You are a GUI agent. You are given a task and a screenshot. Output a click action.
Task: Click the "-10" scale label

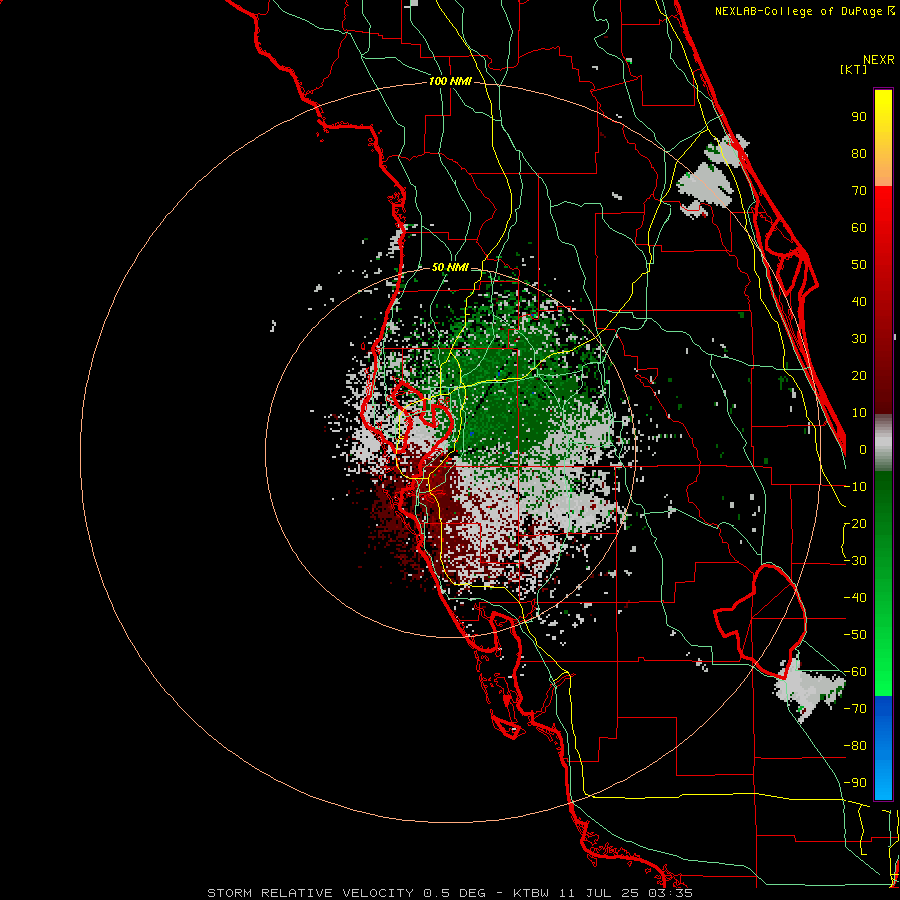click(856, 487)
